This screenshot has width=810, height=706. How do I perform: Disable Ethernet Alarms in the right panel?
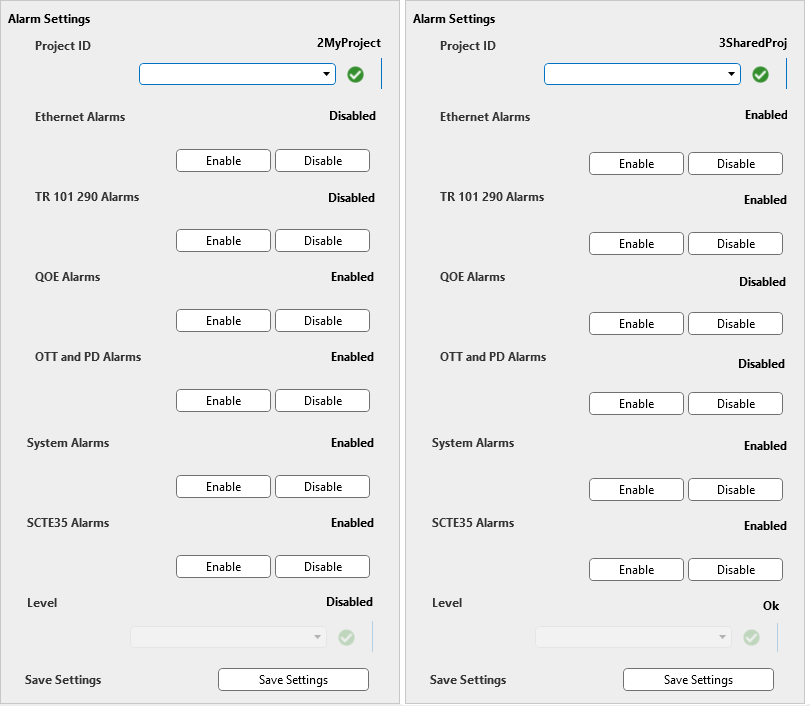tap(735, 164)
